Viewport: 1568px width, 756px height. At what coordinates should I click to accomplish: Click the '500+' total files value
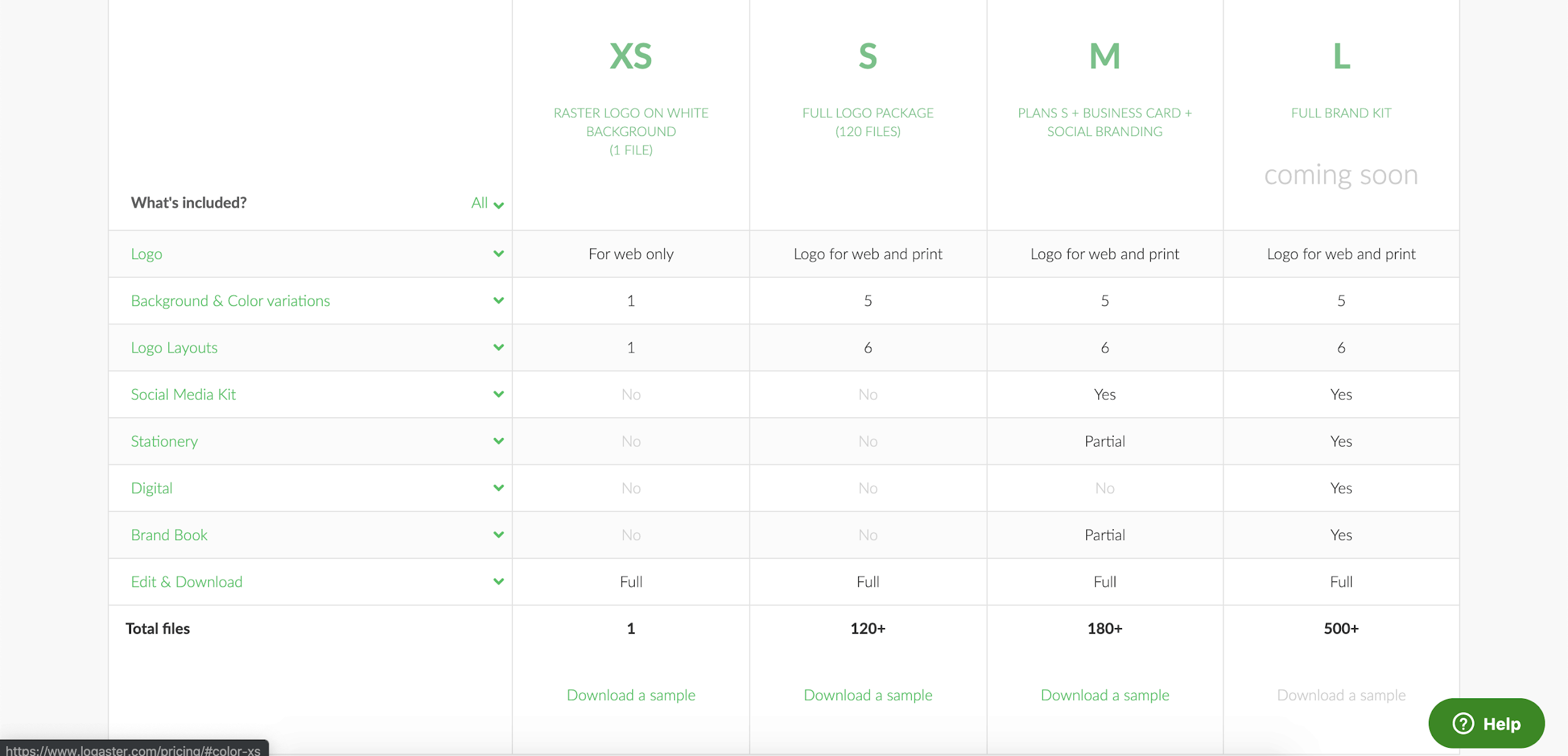(x=1342, y=629)
